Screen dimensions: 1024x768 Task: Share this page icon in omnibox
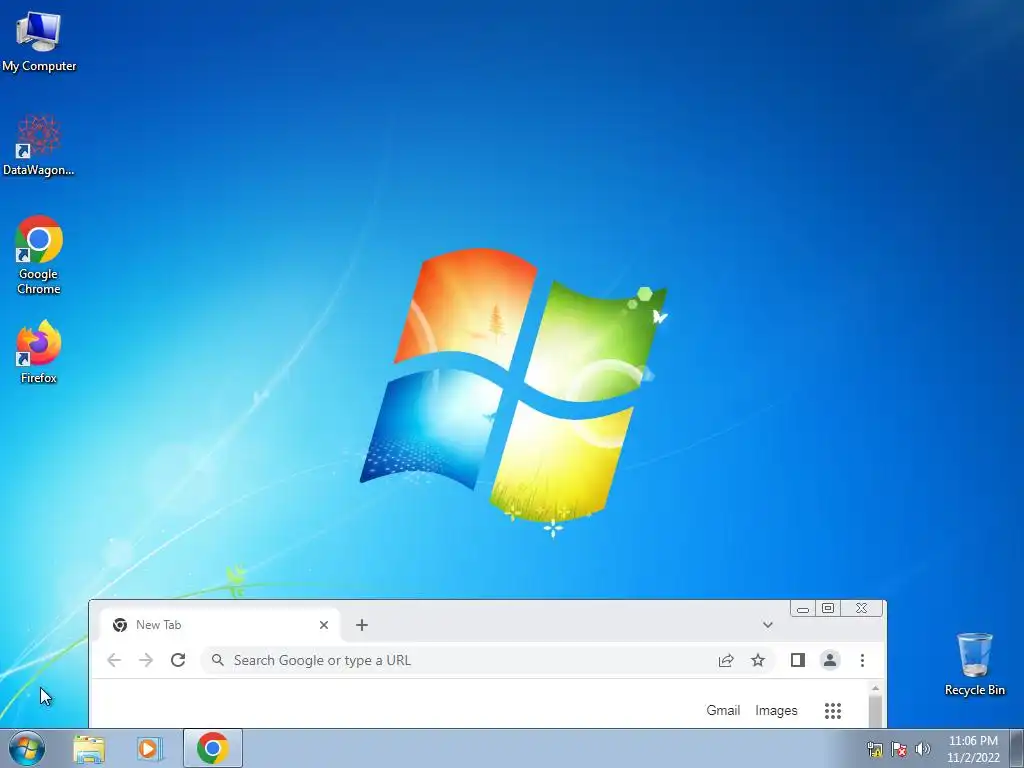726,660
